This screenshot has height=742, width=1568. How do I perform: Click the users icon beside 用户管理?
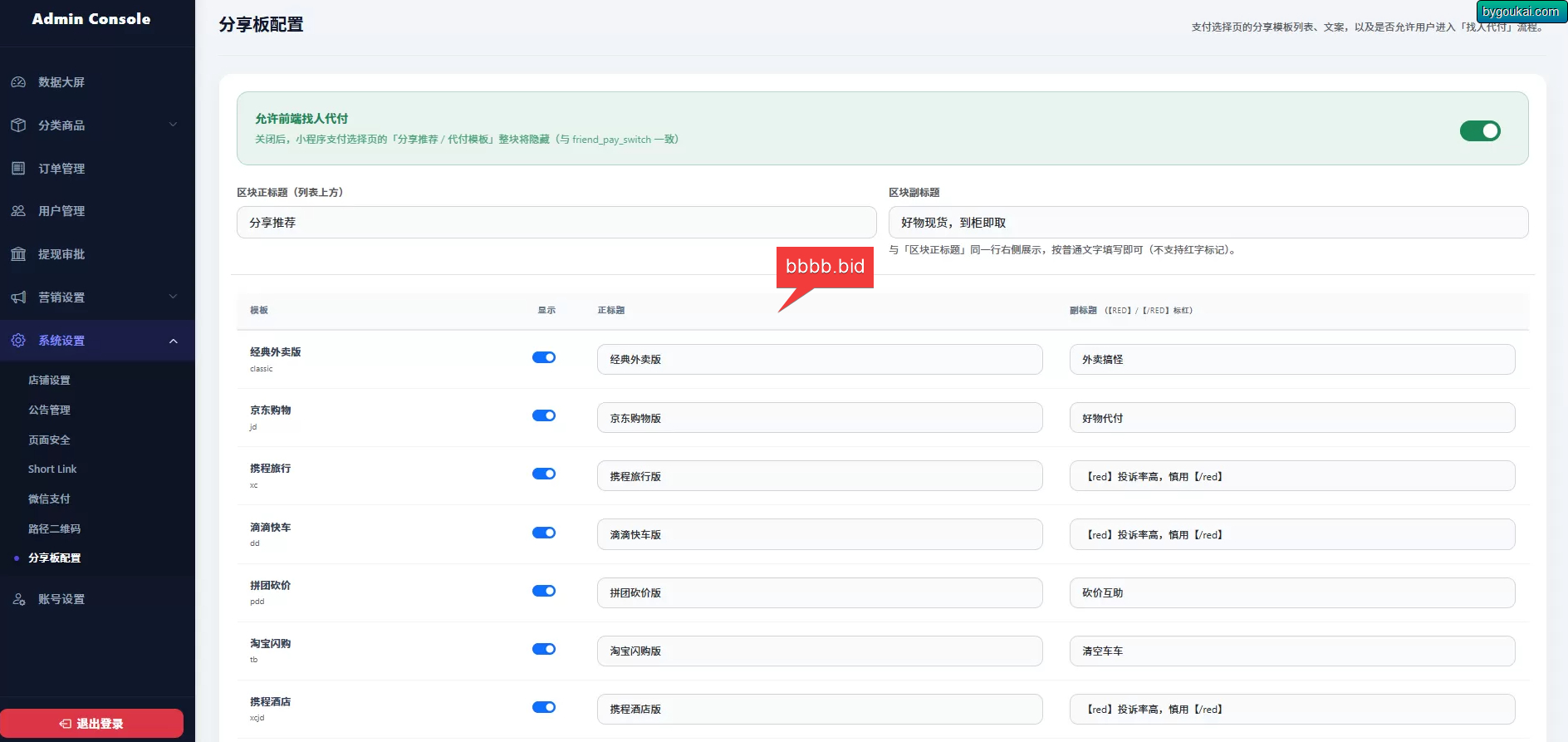point(18,211)
